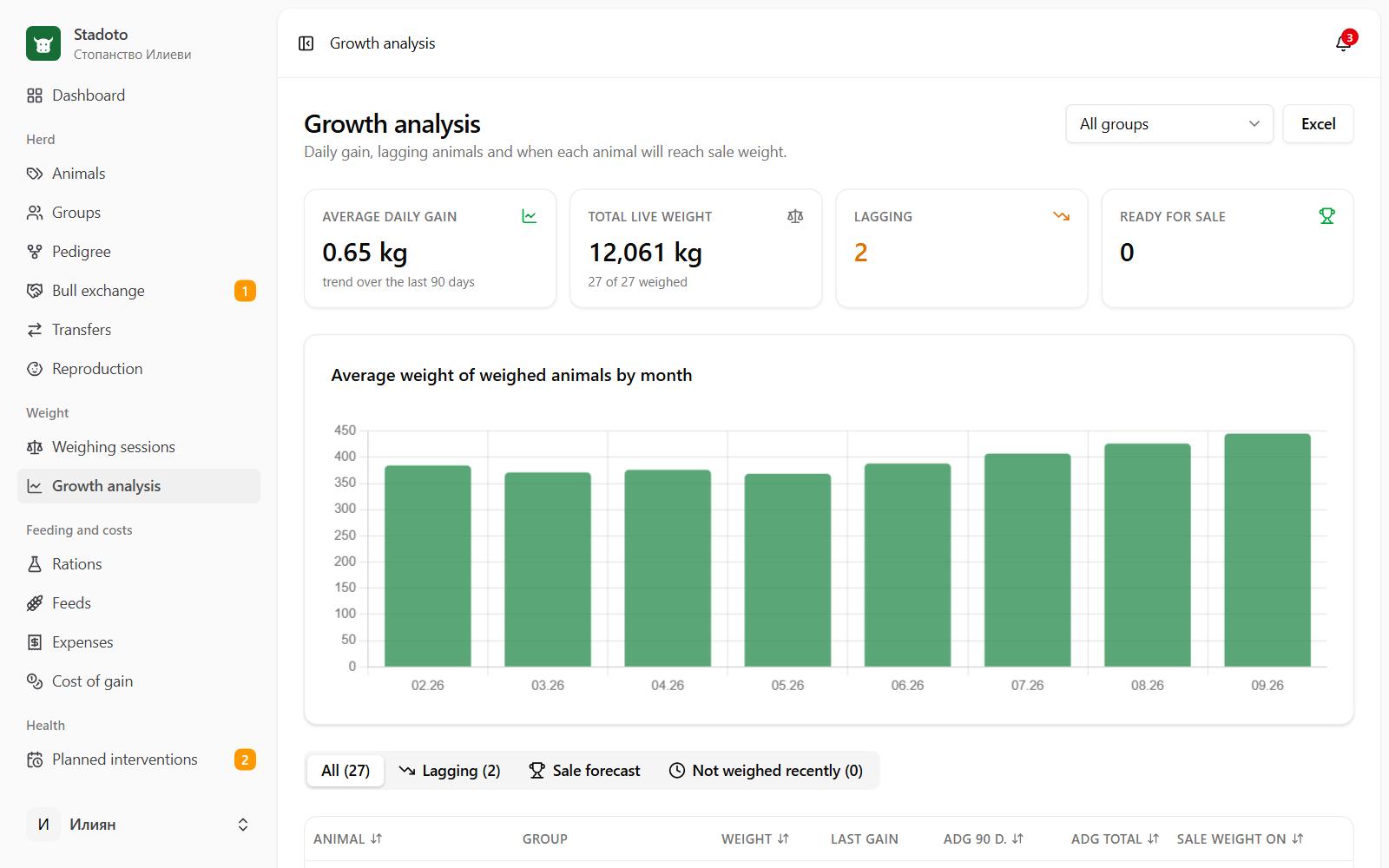Click Bull exchange handshake icon
Screen dimensions: 1389x868
click(x=35, y=291)
